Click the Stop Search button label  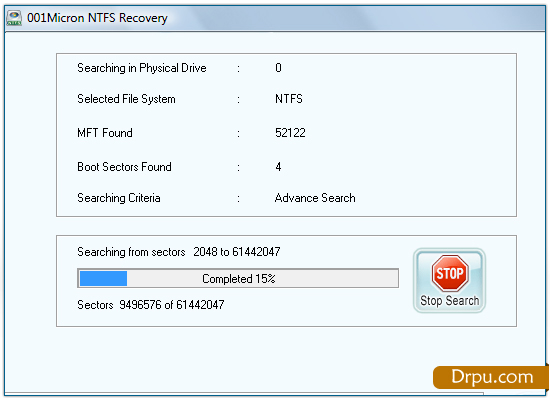point(450,301)
